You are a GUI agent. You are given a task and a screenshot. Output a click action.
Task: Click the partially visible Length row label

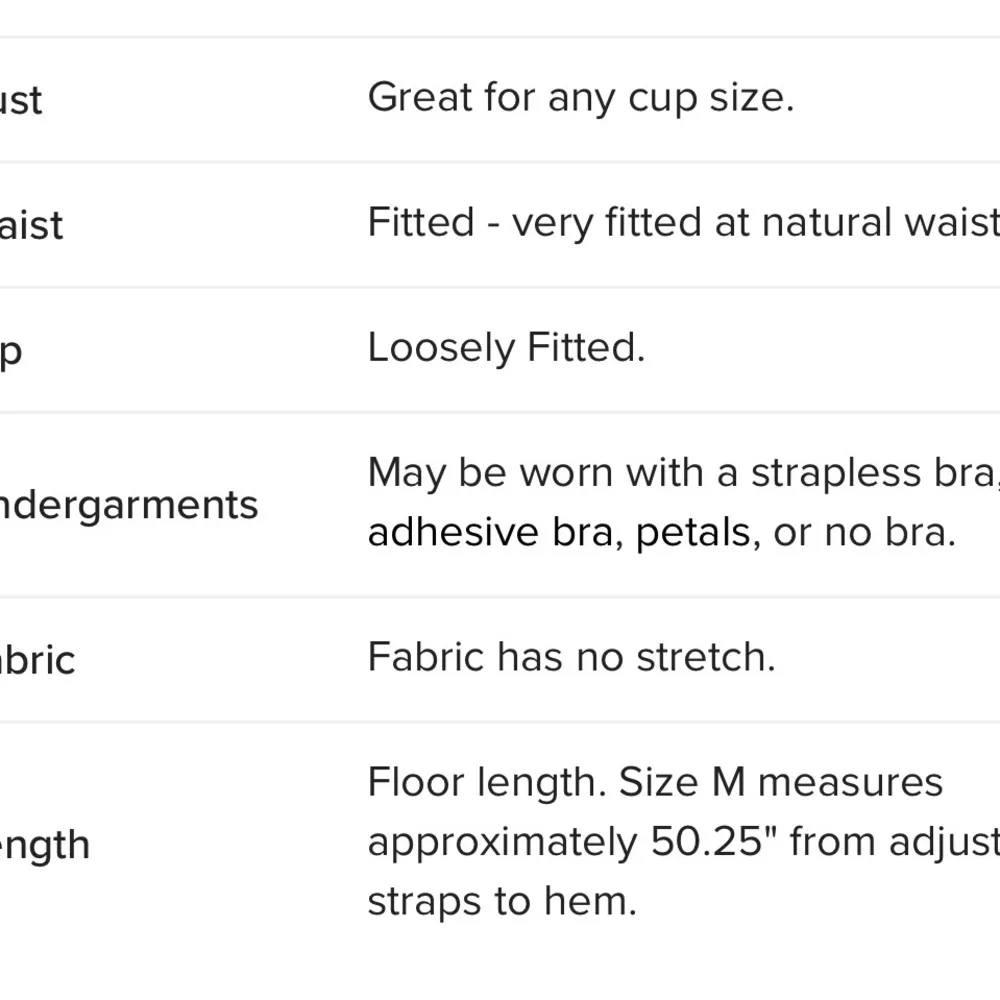45,845
